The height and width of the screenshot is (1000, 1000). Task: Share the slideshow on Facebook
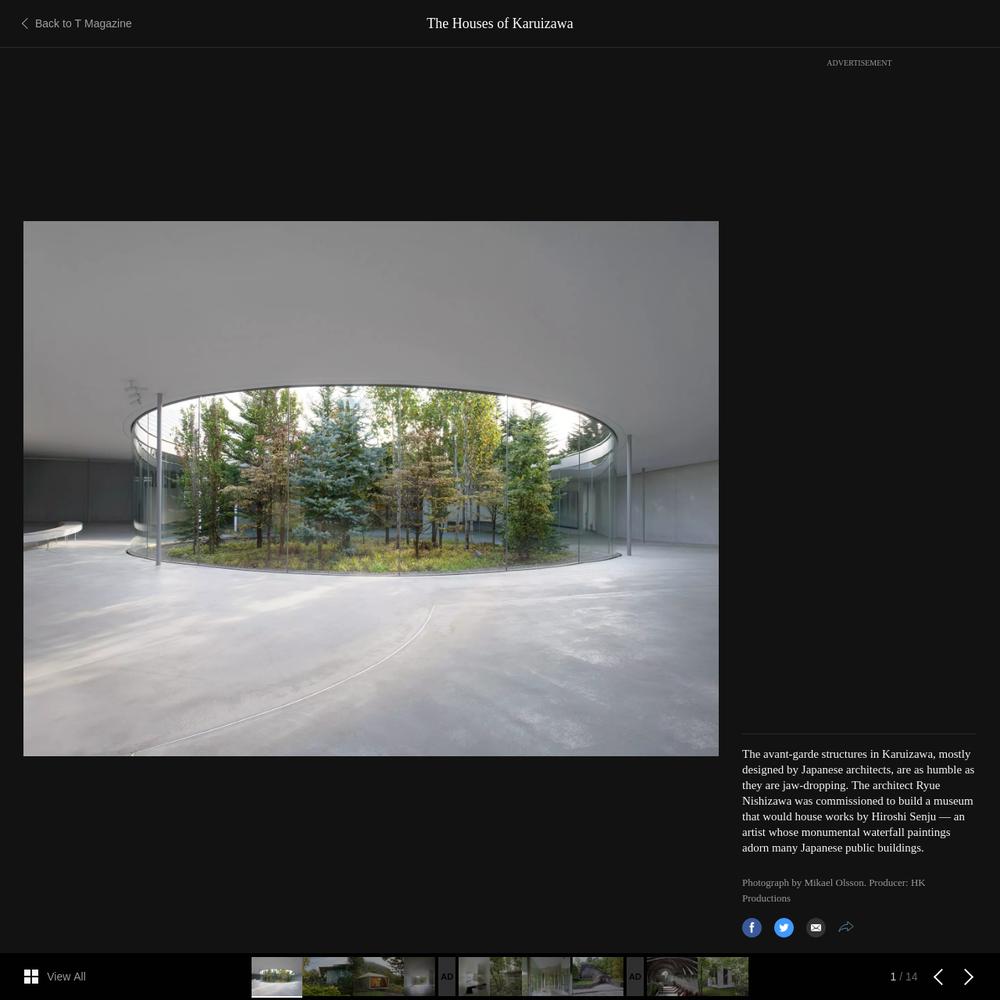tap(751, 927)
